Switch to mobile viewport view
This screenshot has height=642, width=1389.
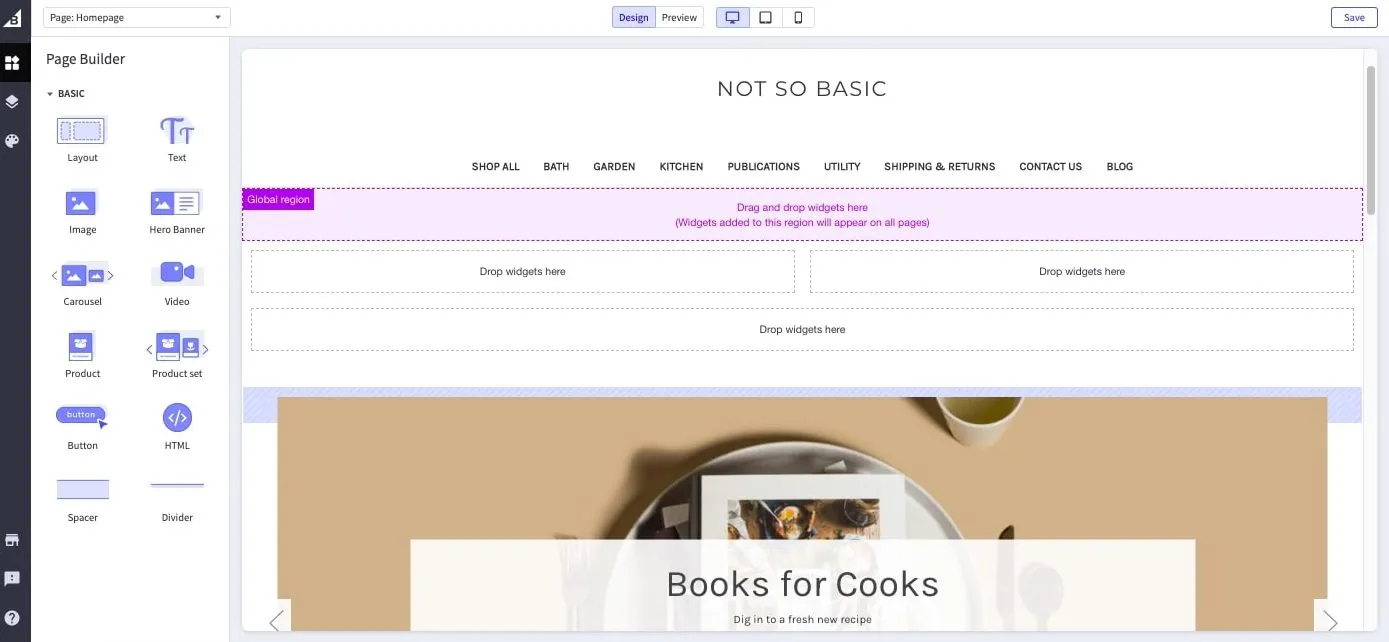(x=798, y=17)
